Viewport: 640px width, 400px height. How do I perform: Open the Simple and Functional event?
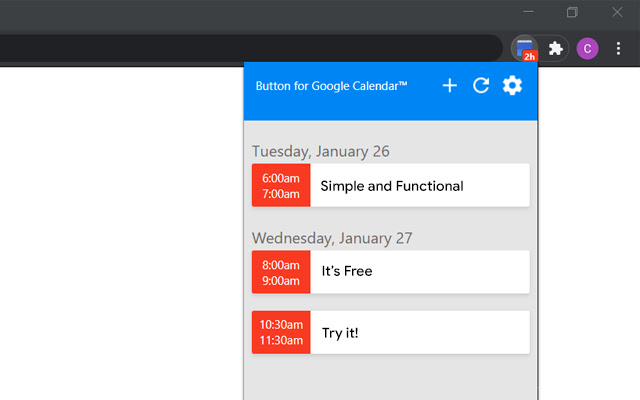click(x=419, y=186)
